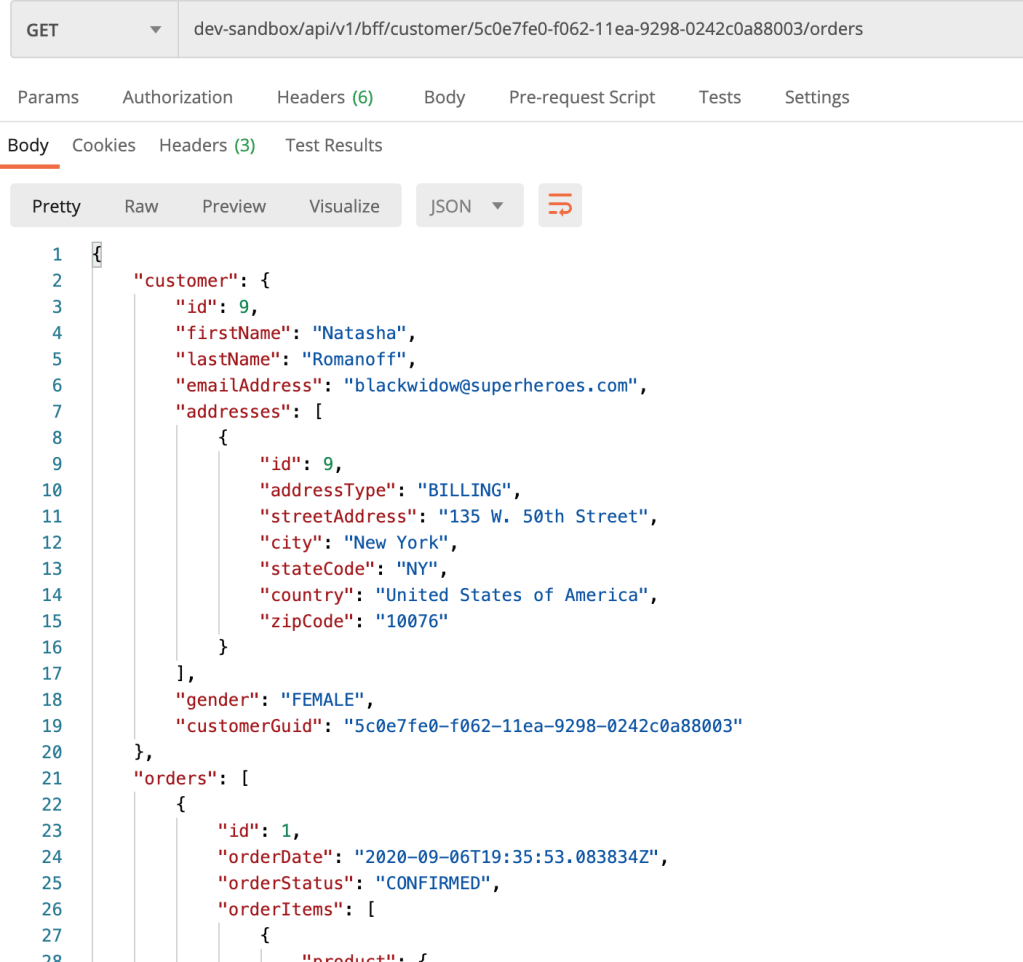Switch to the Params tab
This screenshot has height=962, width=1023.
48,97
